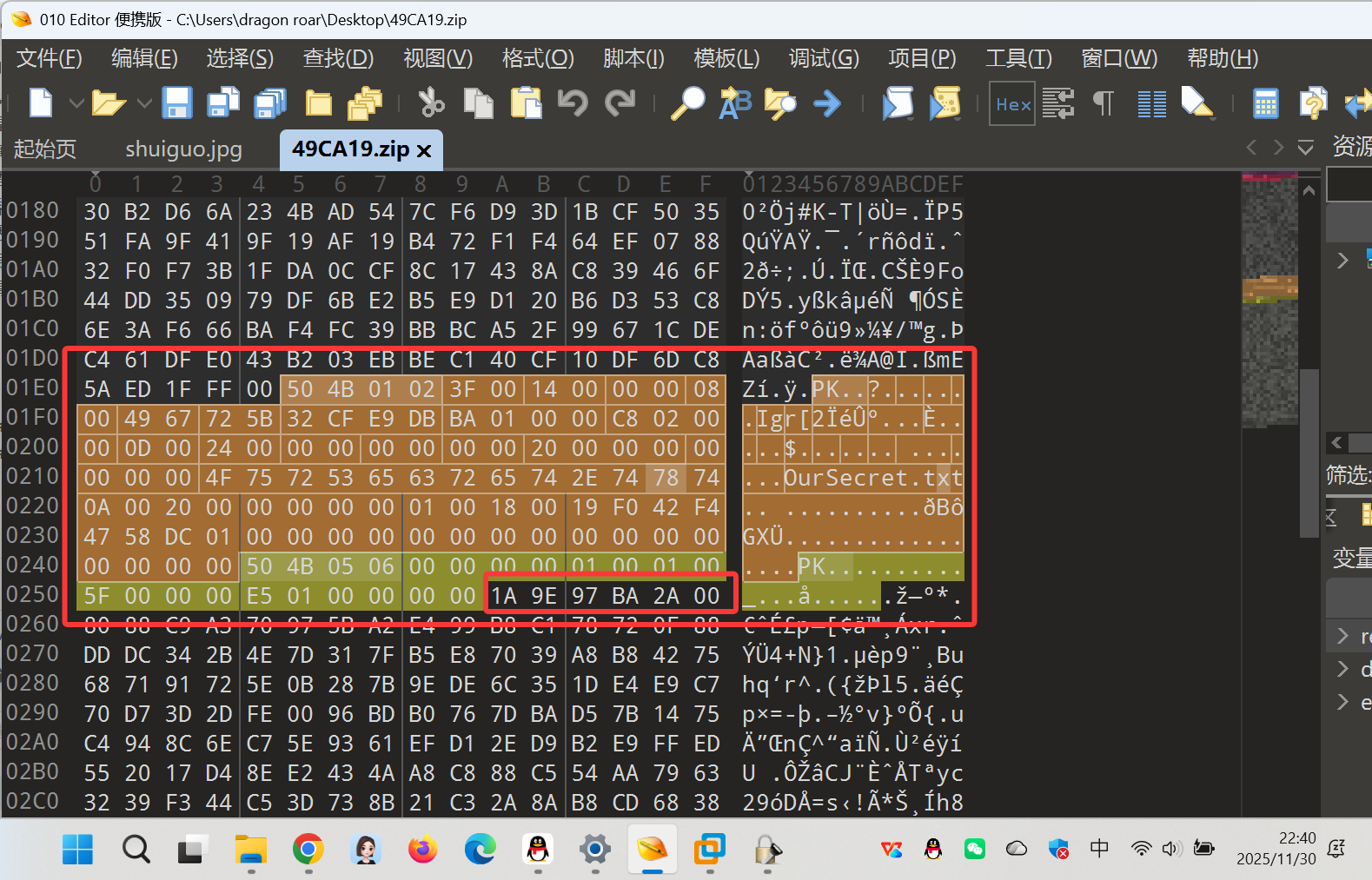The width and height of the screenshot is (1372, 880).
Task: Run template with yellow scroll icon
Action: point(944,103)
